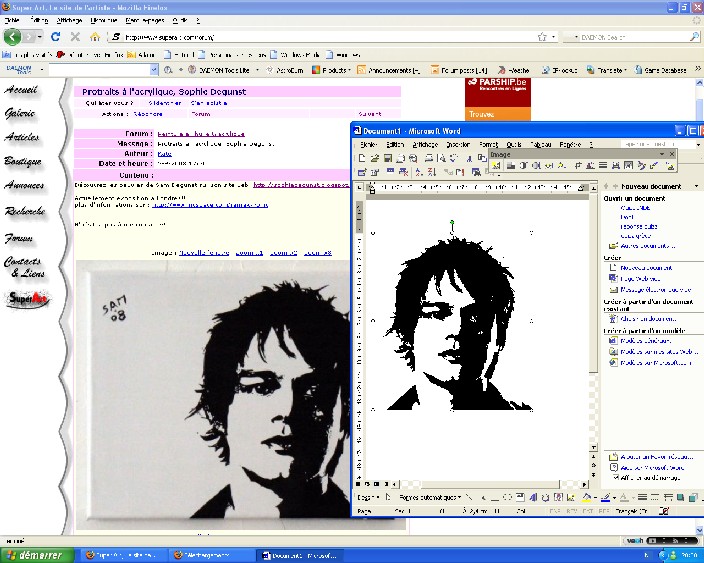704x563 pixels.
Task: Click Shadow Style icon in Drawing toolbar
Action: click(681, 497)
